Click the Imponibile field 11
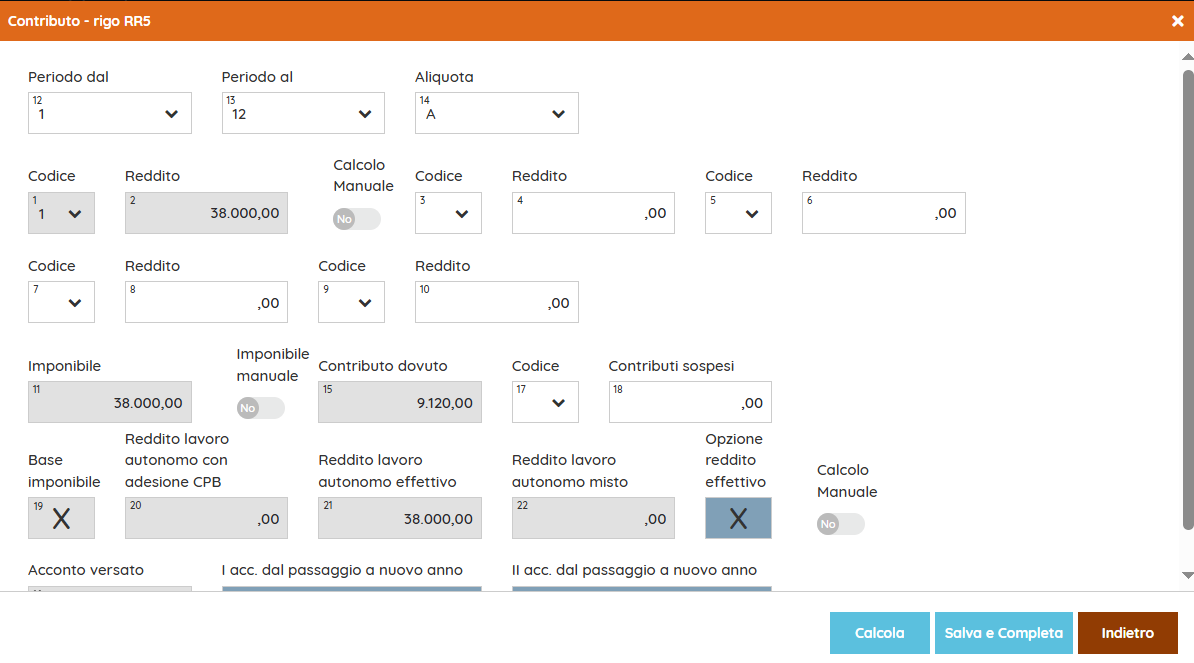The height and width of the screenshot is (663, 1194). (110, 402)
